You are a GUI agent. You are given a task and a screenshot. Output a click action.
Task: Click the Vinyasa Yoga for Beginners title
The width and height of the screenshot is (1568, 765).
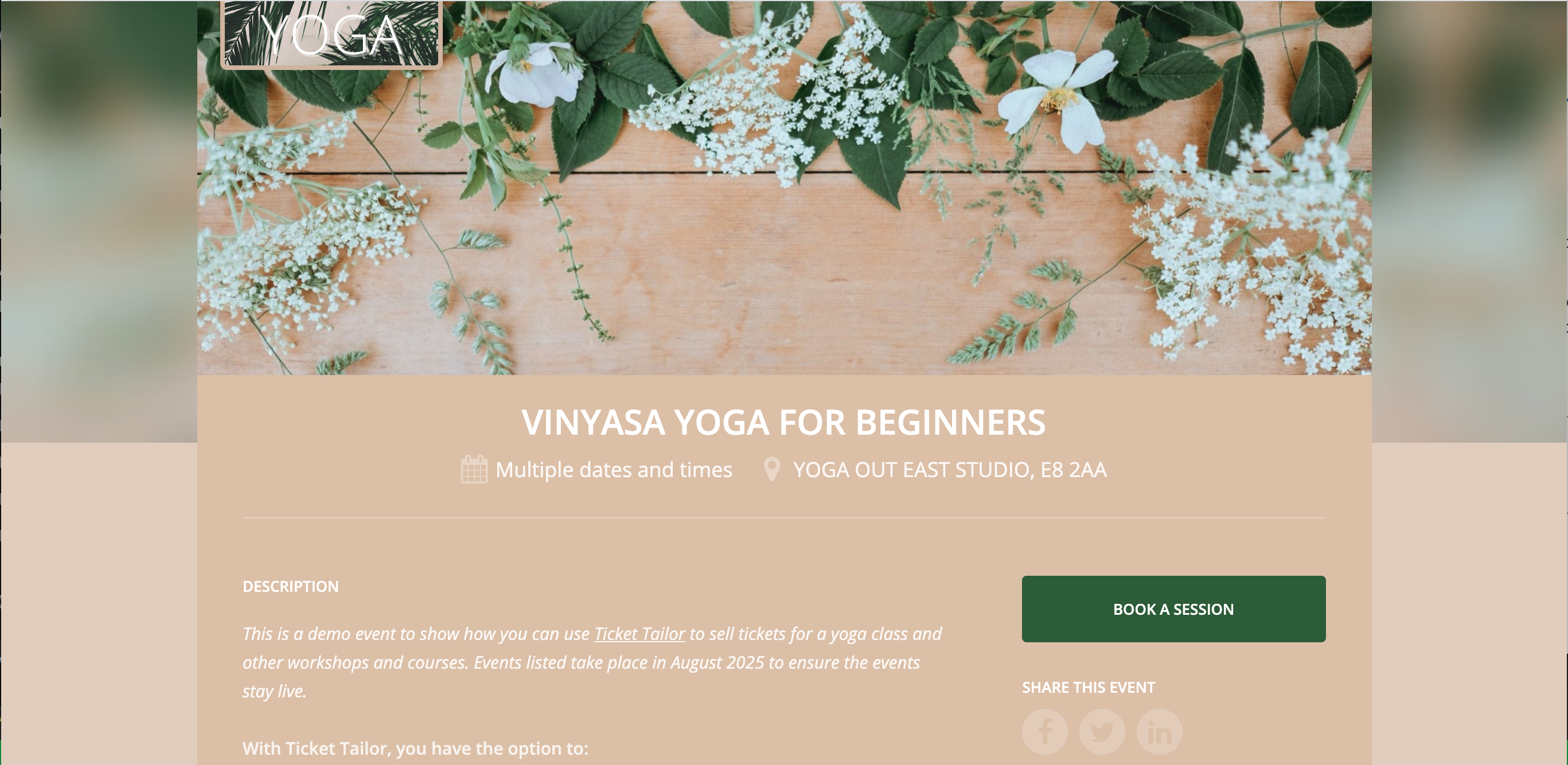pyautogui.click(x=783, y=421)
